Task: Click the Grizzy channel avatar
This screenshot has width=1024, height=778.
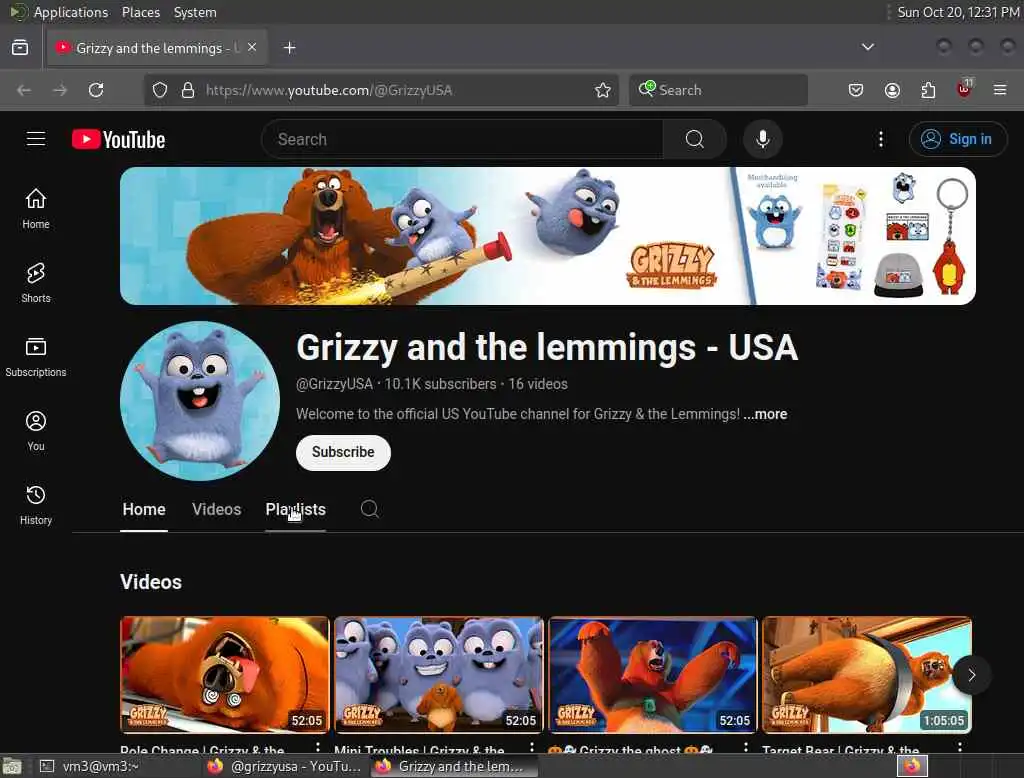Action: tap(200, 400)
